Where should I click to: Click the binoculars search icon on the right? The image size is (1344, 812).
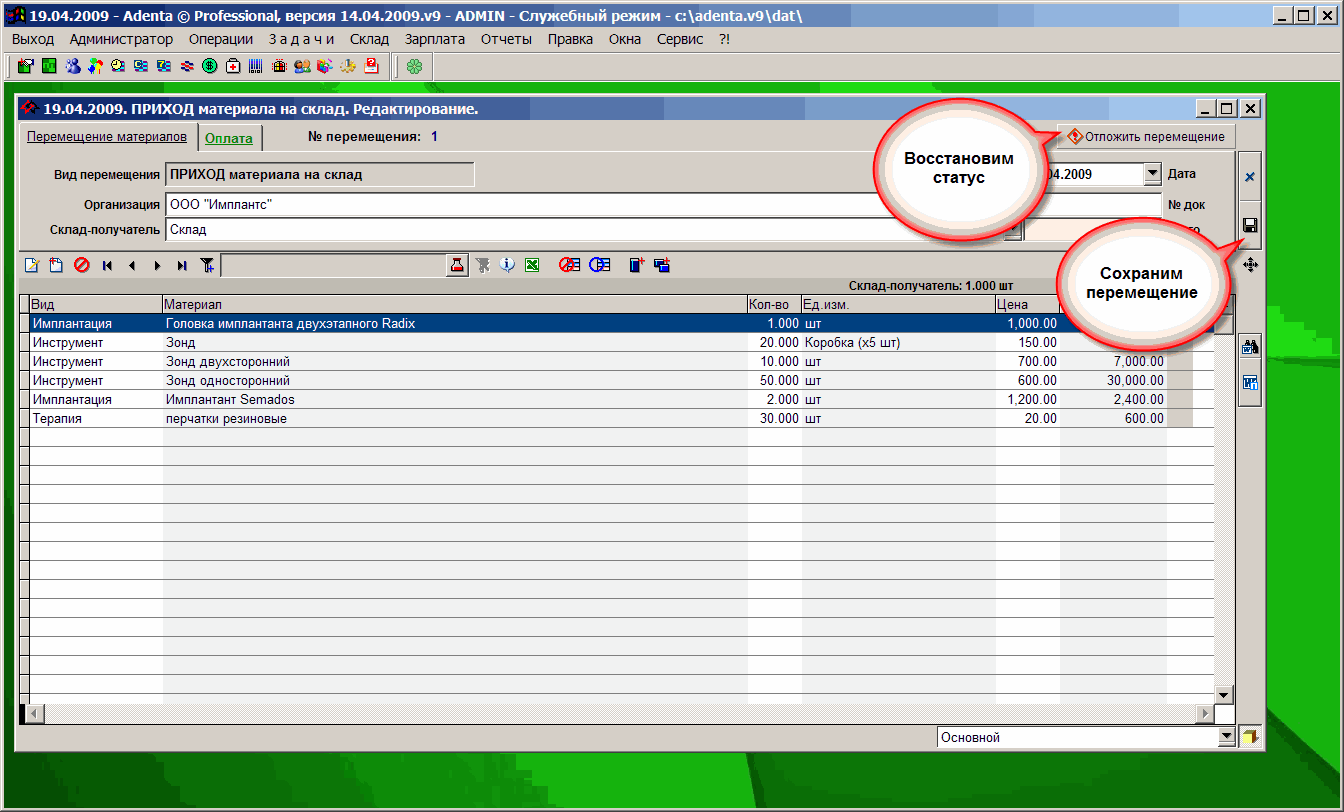[1249, 347]
